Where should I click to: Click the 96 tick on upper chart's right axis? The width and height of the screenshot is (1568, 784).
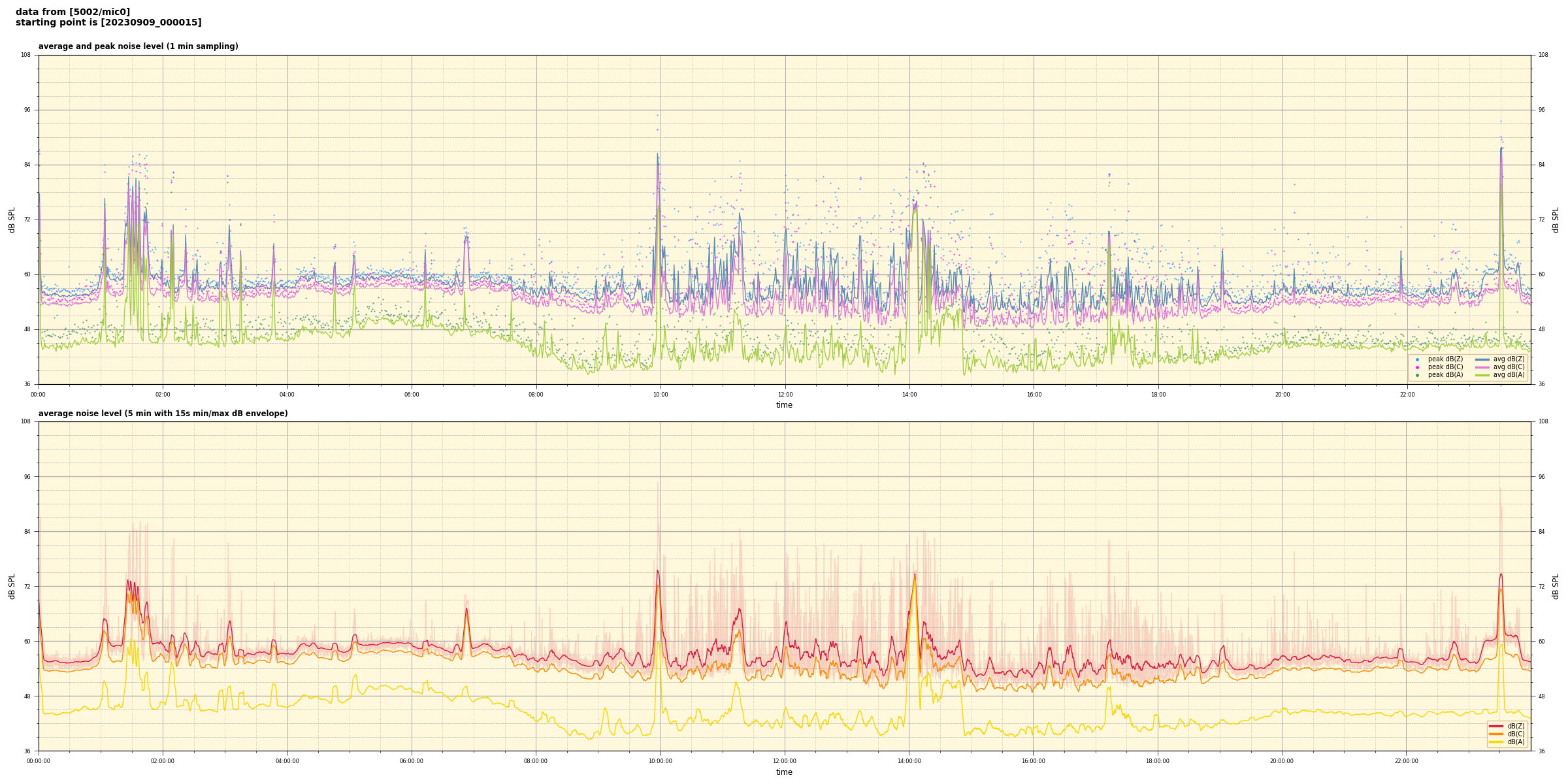click(1541, 110)
